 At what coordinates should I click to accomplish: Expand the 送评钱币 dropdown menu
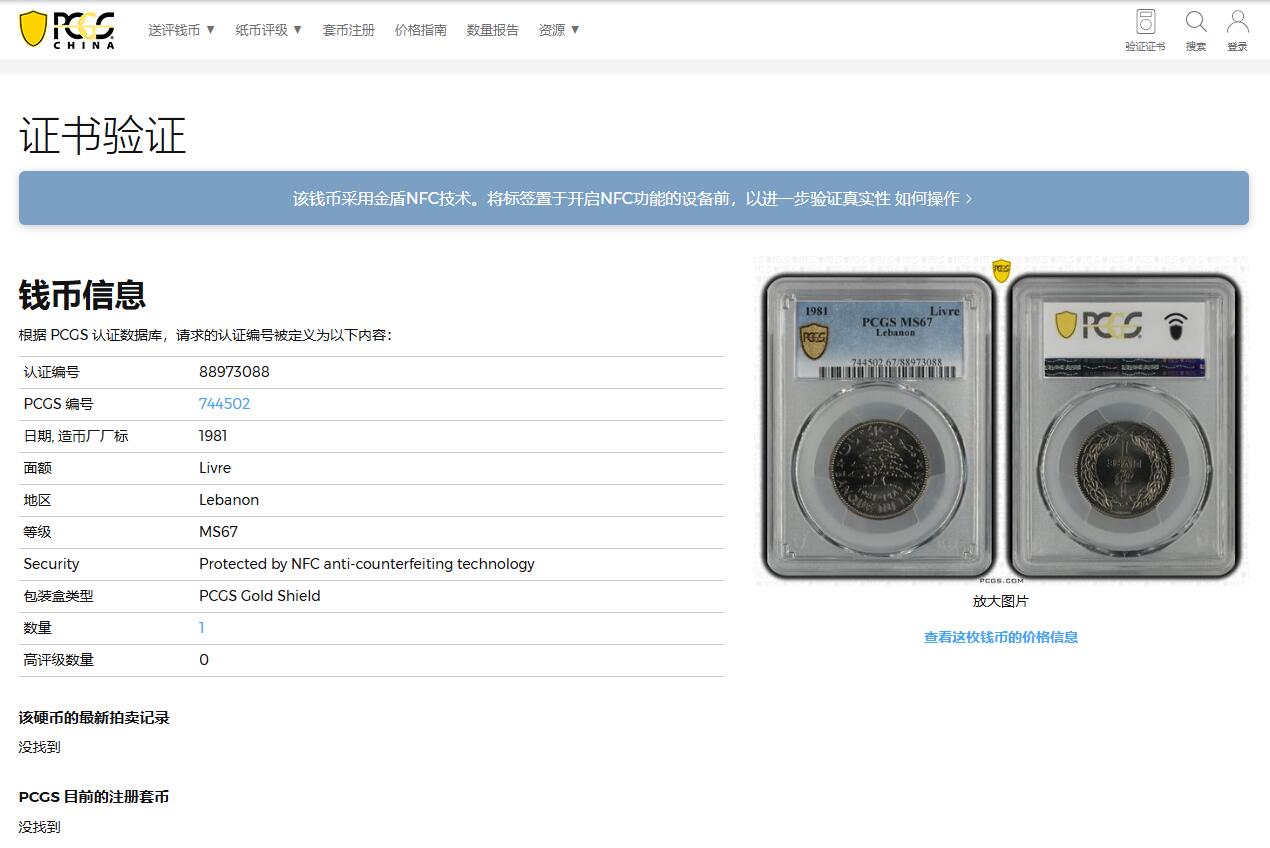pyautogui.click(x=182, y=30)
